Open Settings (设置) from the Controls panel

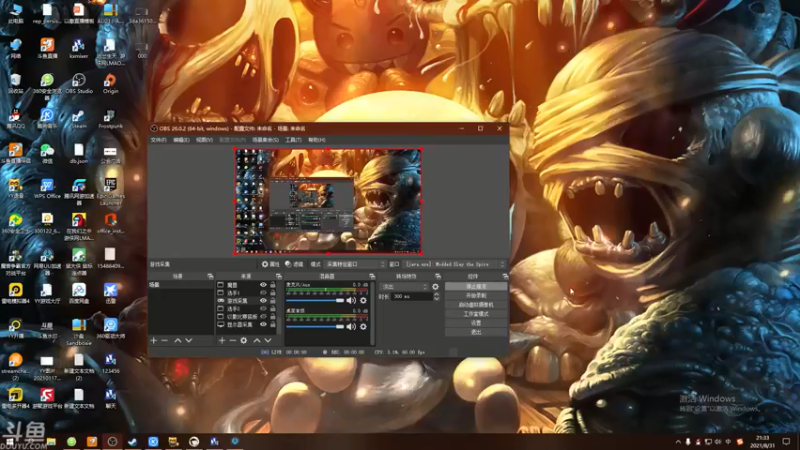[476, 323]
